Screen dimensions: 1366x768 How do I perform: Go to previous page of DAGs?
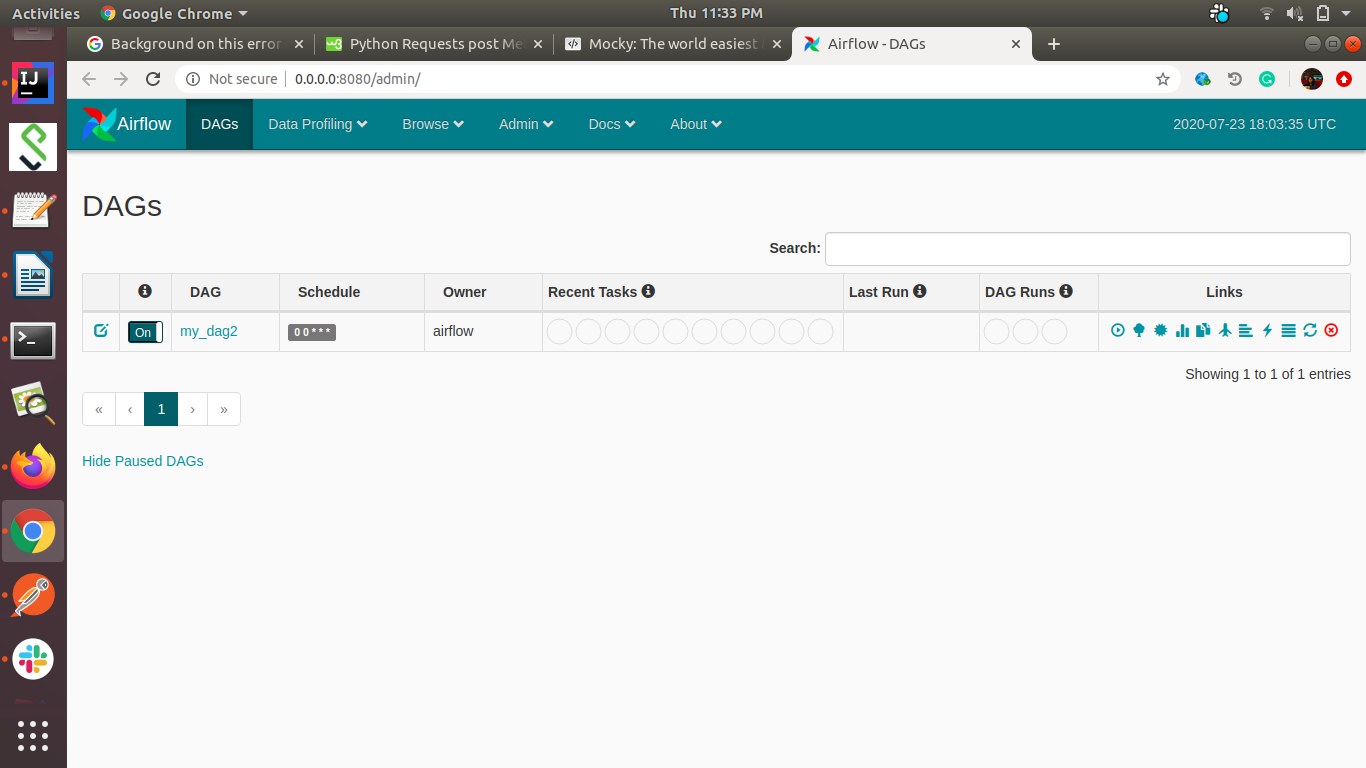[130, 409]
